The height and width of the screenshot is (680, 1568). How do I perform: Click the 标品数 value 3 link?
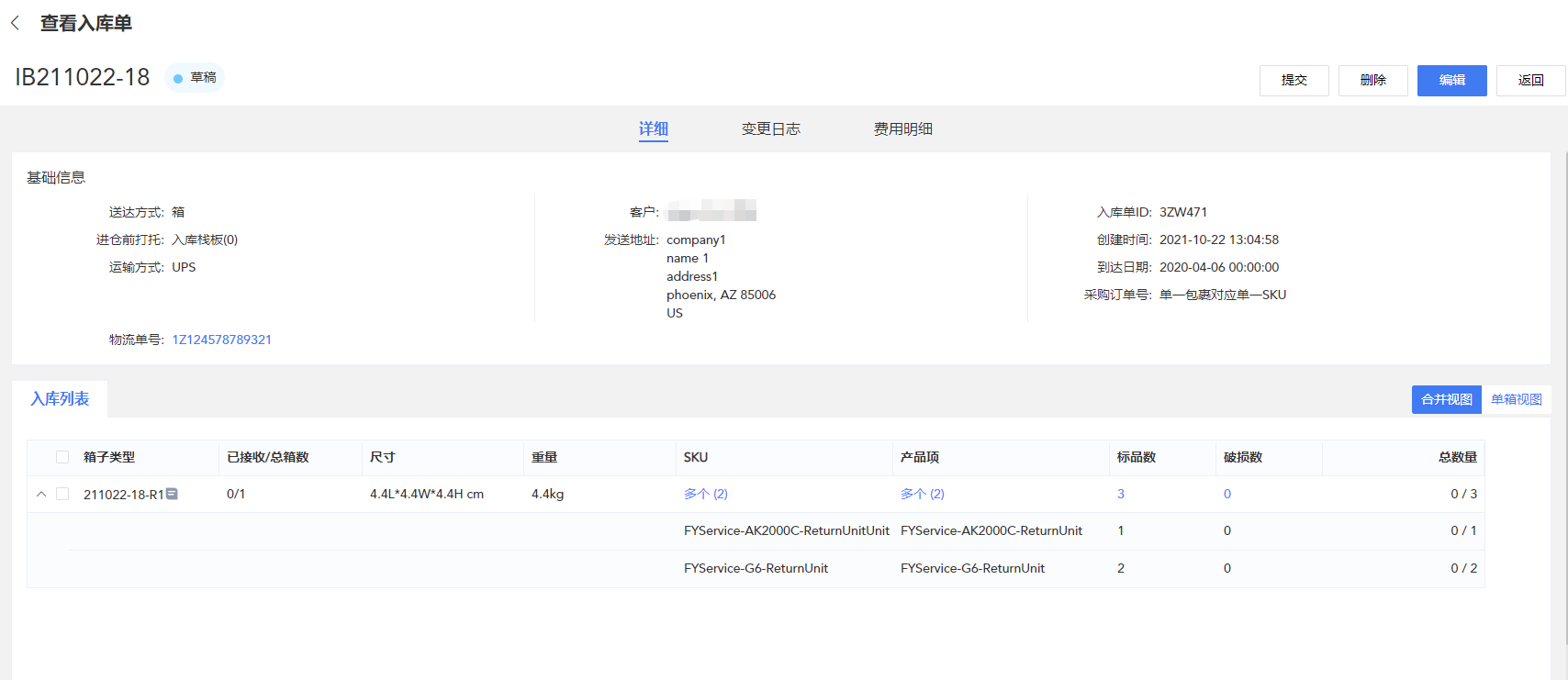(x=1121, y=494)
